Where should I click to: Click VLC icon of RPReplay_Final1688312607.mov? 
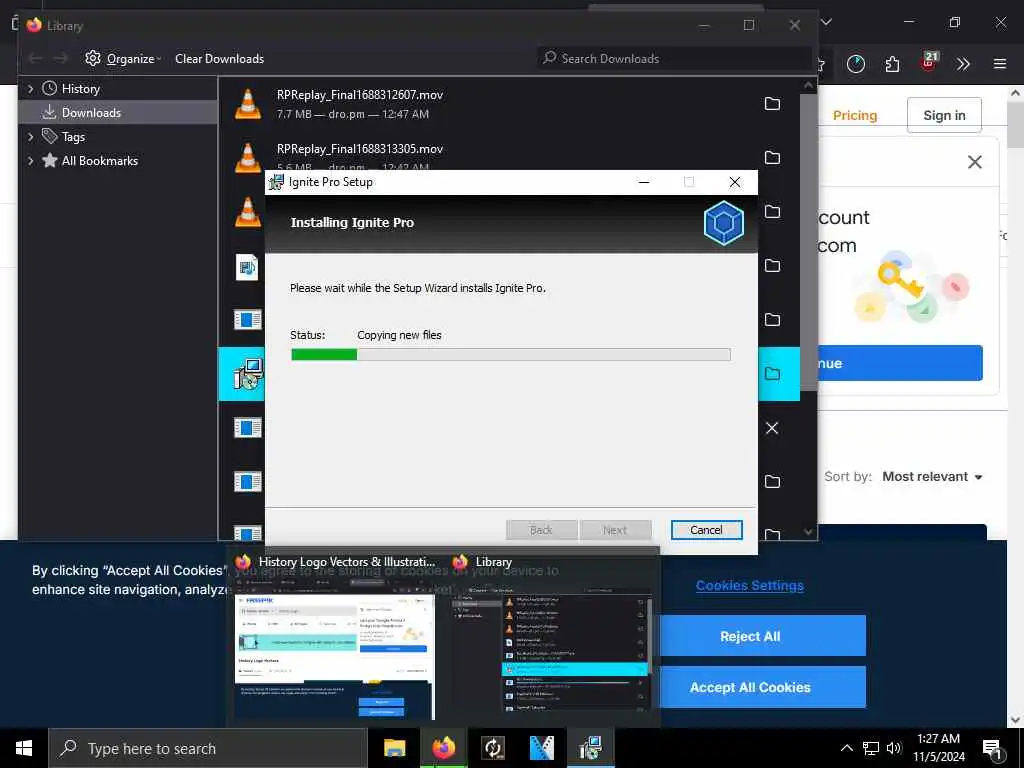click(x=248, y=104)
